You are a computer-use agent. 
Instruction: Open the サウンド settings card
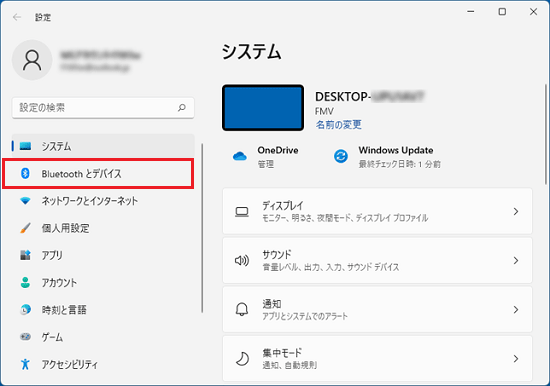[x=377, y=260]
